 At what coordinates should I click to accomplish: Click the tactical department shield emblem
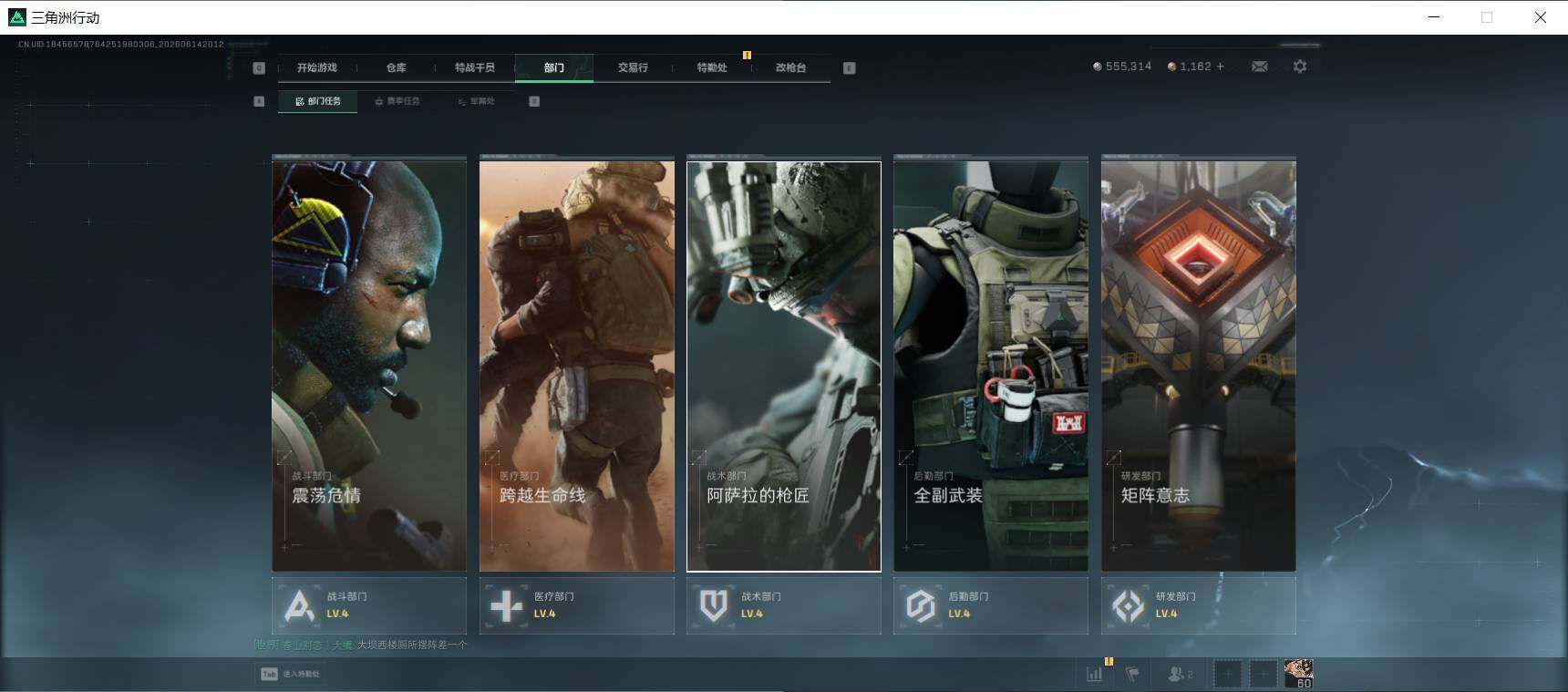pyautogui.click(x=714, y=605)
